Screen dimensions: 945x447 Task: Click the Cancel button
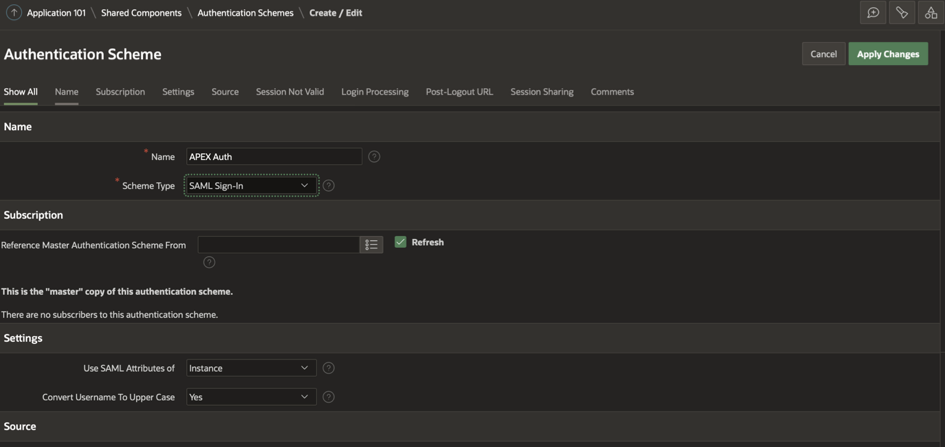pyautogui.click(x=823, y=54)
